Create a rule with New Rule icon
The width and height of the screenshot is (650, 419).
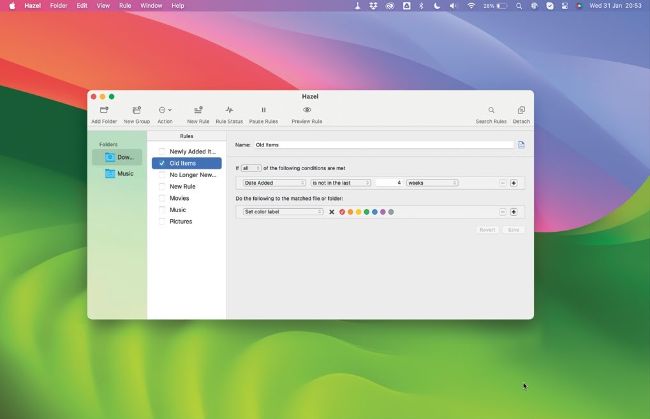click(x=198, y=110)
